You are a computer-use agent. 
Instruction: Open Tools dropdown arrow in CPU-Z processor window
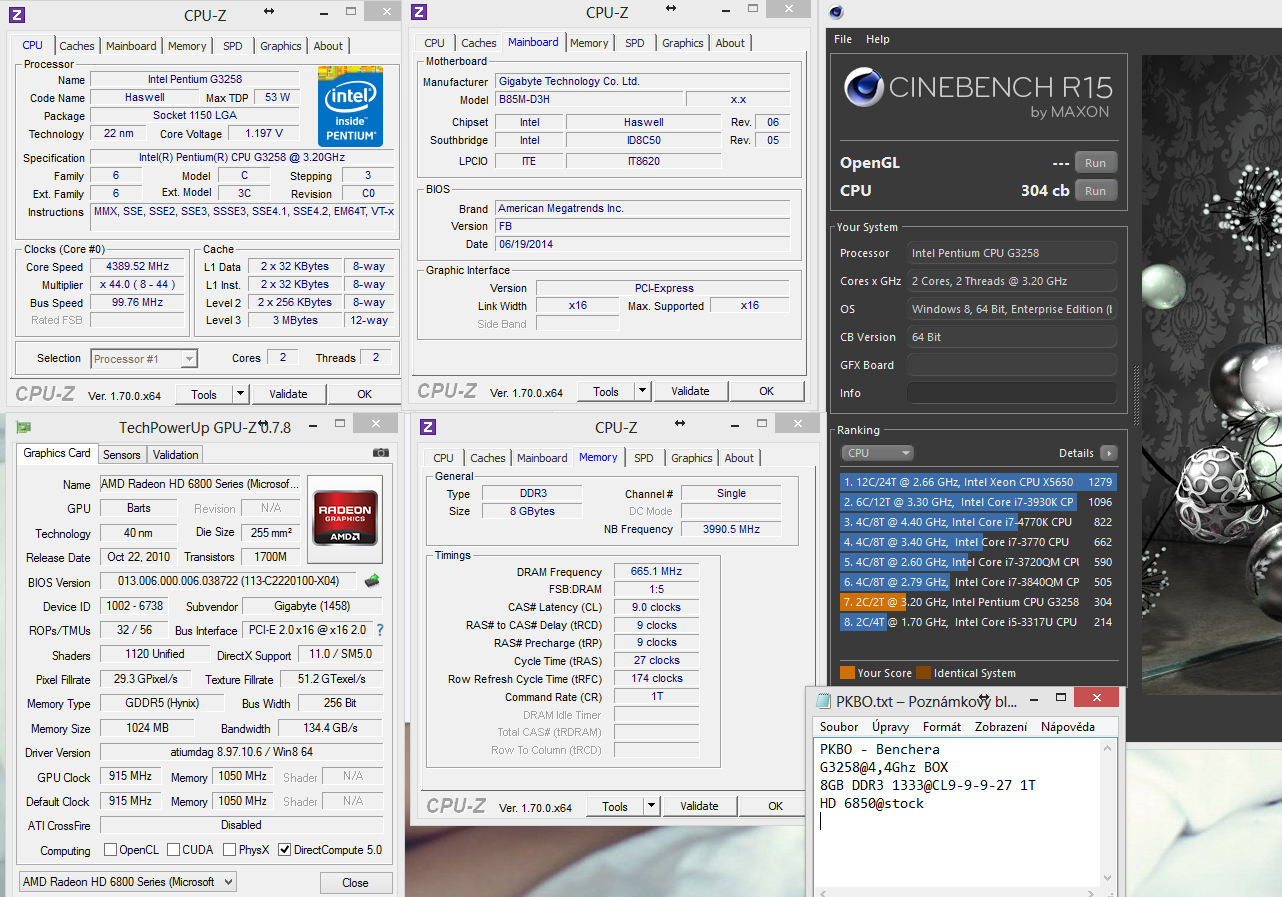239,394
